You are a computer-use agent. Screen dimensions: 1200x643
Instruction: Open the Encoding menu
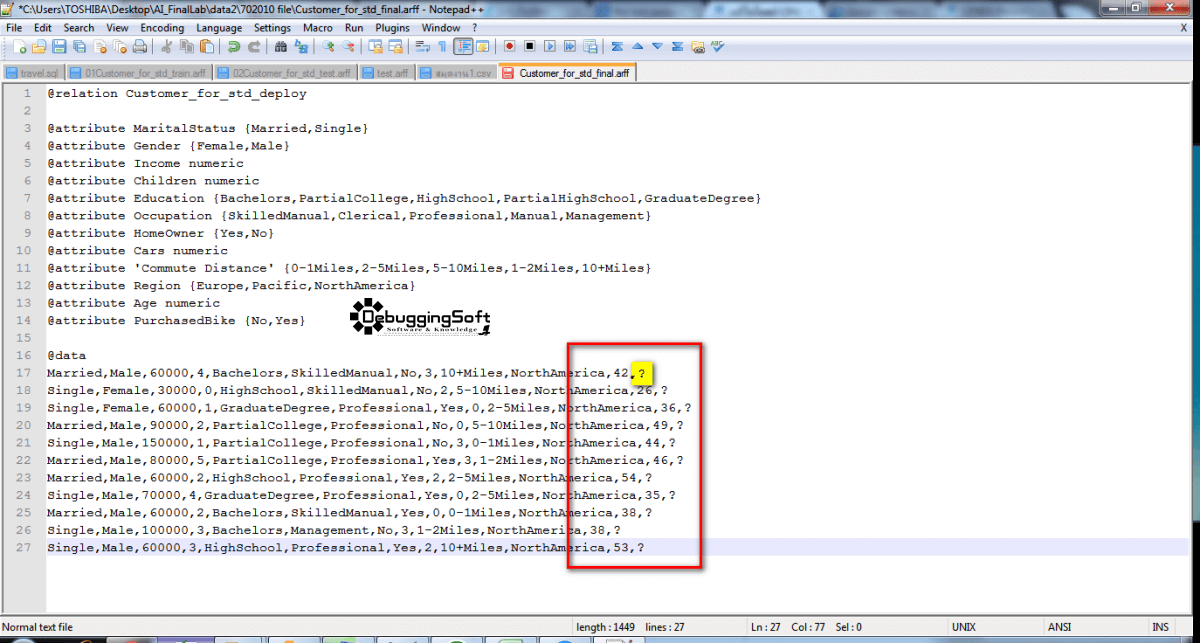pyautogui.click(x=162, y=28)
